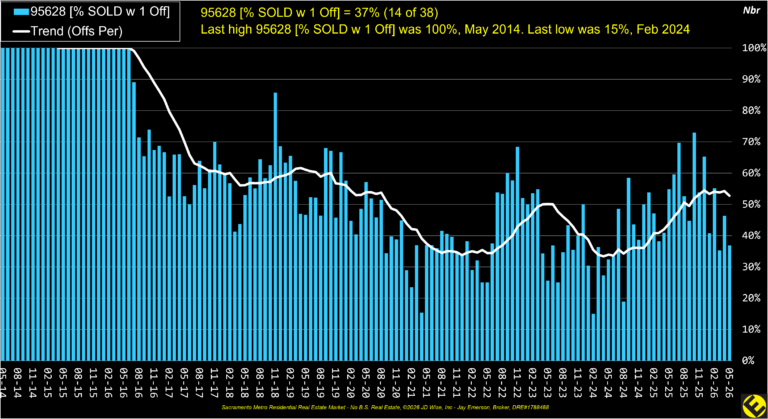Click the final bar at 37% for 05-26
This screenshot has width=768, height=419.
pyautogui.click(x=729, y=303)
